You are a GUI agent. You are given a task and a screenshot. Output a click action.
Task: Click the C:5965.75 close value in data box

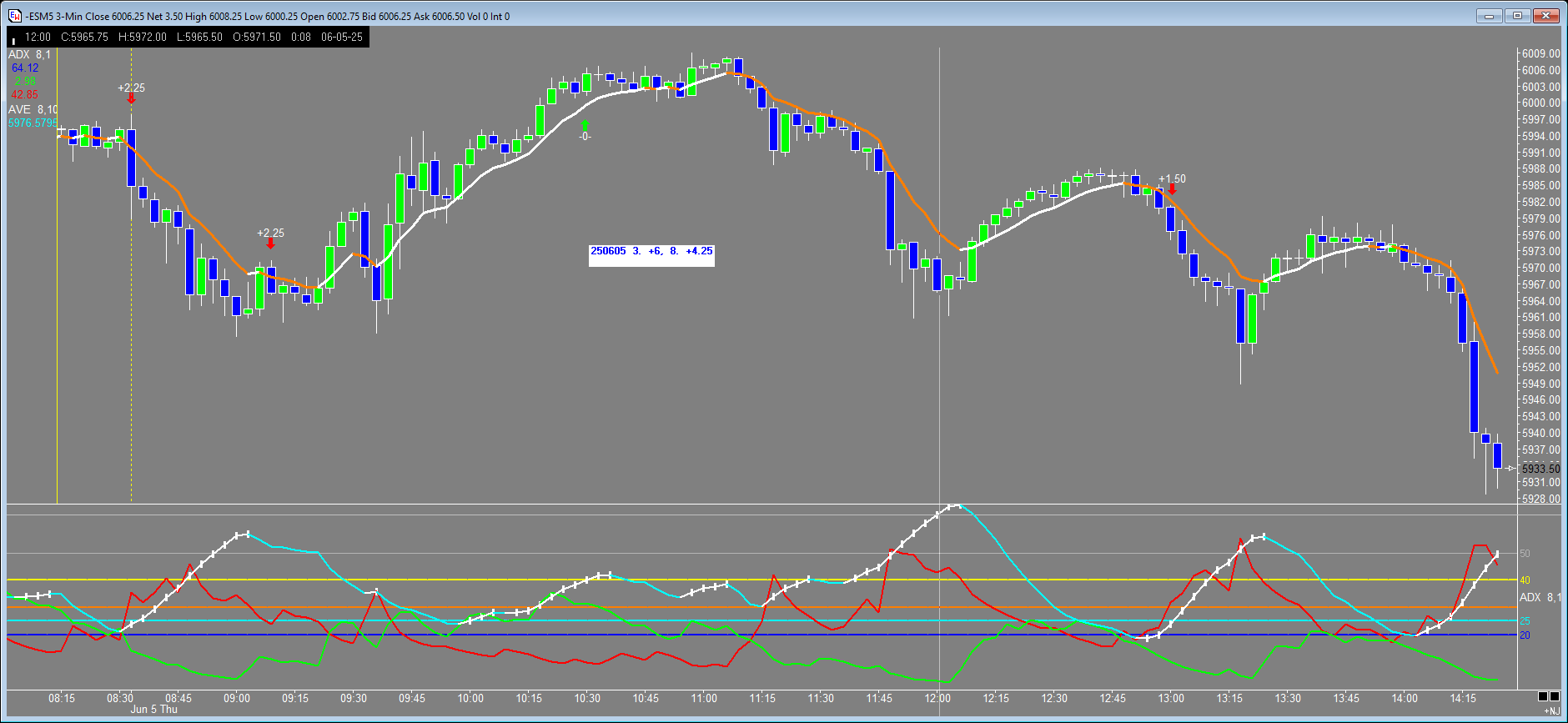point(84,37)
